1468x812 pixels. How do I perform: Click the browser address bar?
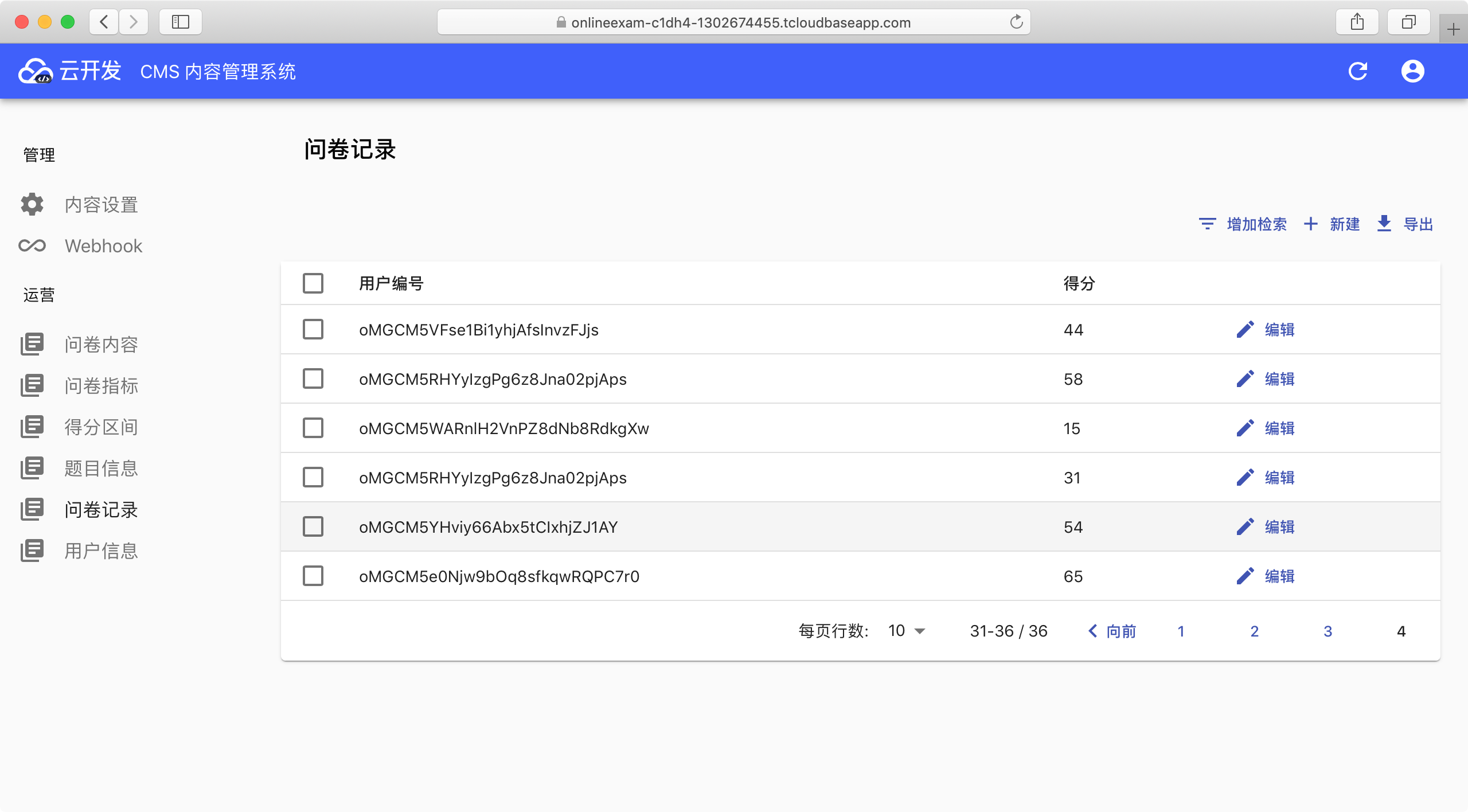[x=734, y=22]
